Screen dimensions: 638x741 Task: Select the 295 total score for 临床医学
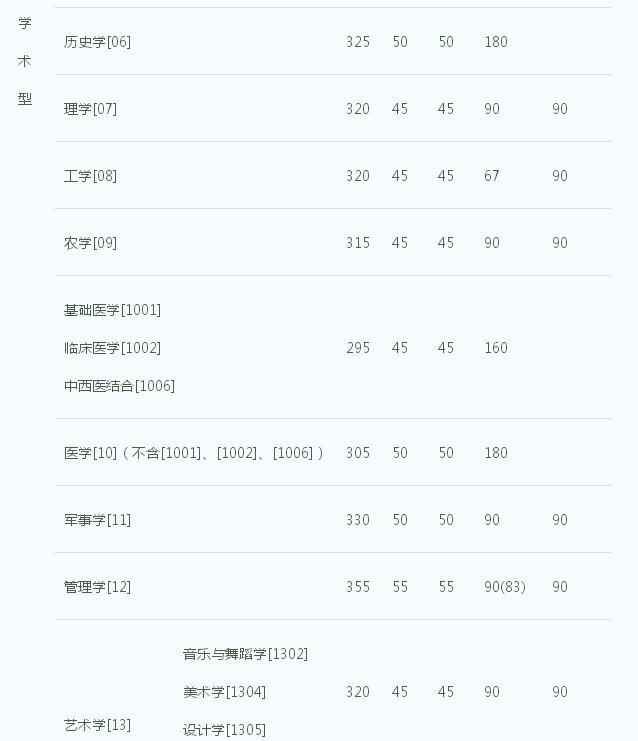(358, 348)
